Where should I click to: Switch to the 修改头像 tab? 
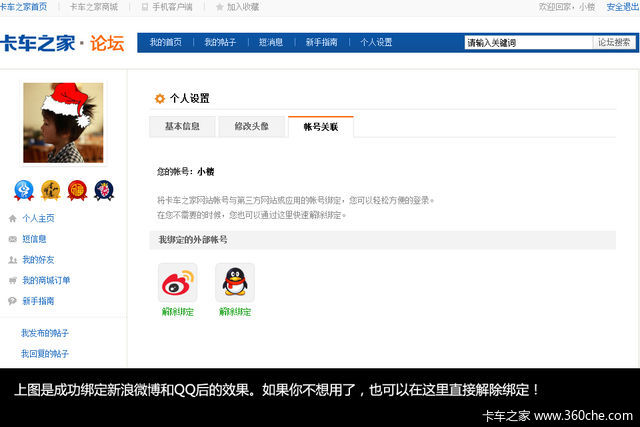(x=251, y=127)
